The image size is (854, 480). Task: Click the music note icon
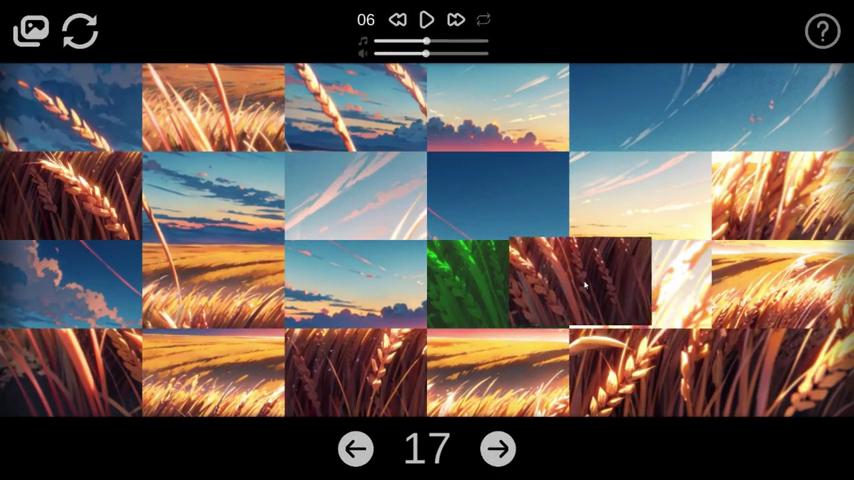pyautogui.click(x=363, y=41)
